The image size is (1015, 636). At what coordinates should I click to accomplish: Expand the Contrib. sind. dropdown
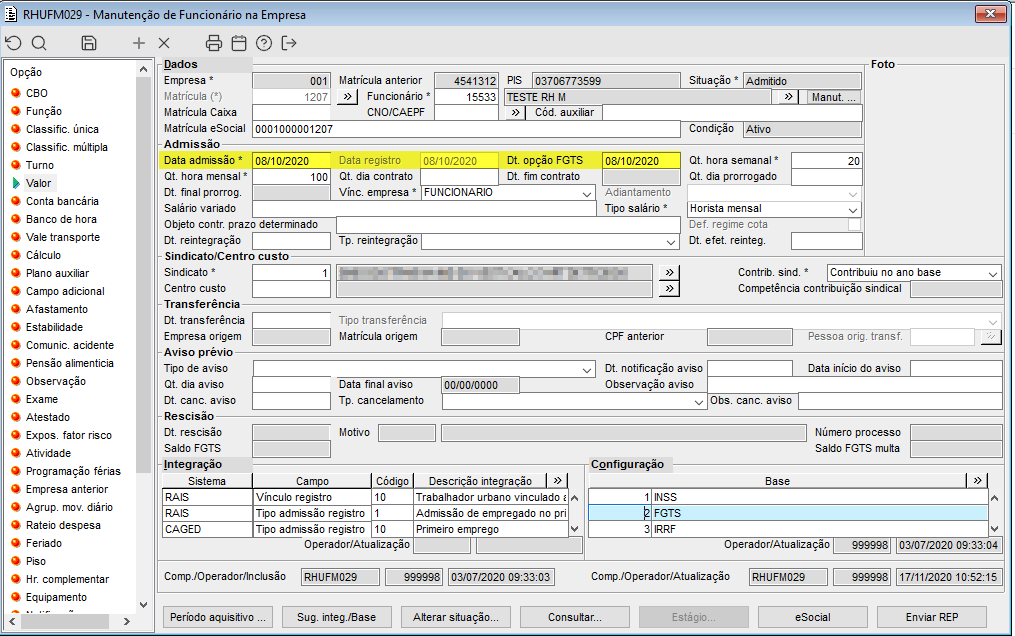coord(992,273)
